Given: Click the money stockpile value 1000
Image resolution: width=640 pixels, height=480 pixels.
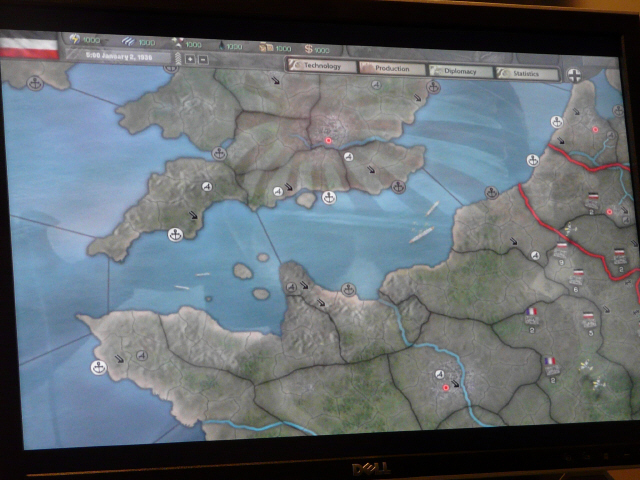Looking at the screenshot, I should pyautogui.click(x=322, y=50).
